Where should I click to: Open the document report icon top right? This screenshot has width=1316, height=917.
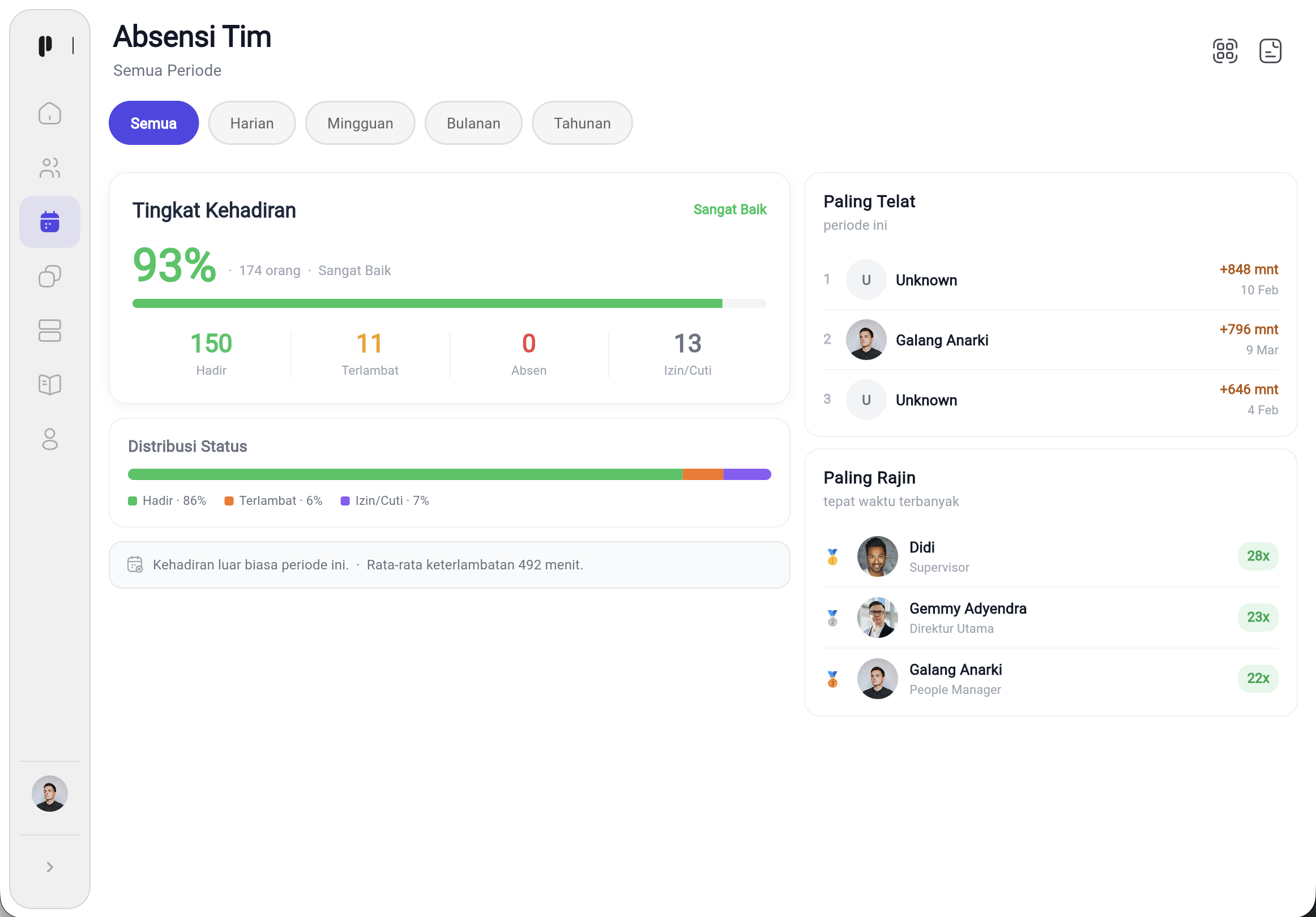(x=1270, y=51)
